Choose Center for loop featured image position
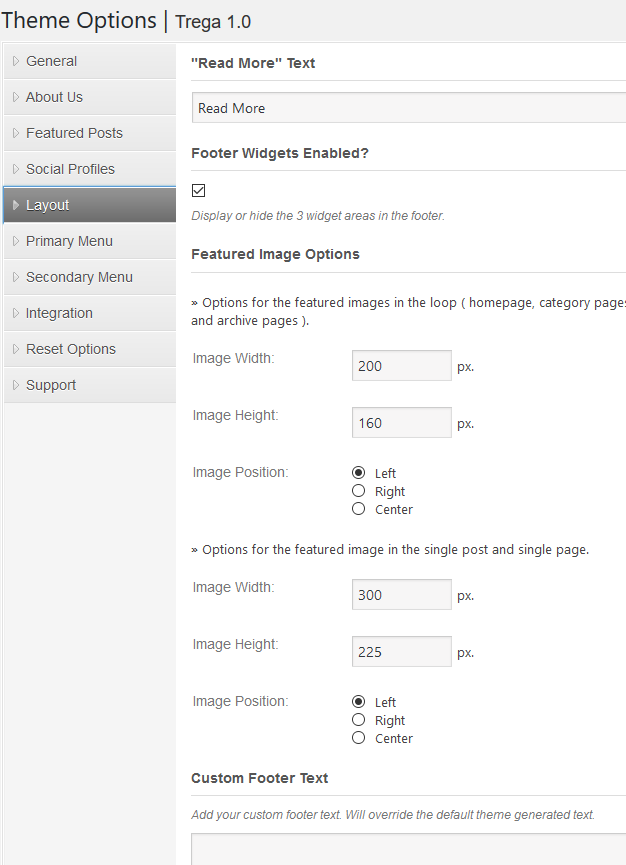 coord(359,509)
